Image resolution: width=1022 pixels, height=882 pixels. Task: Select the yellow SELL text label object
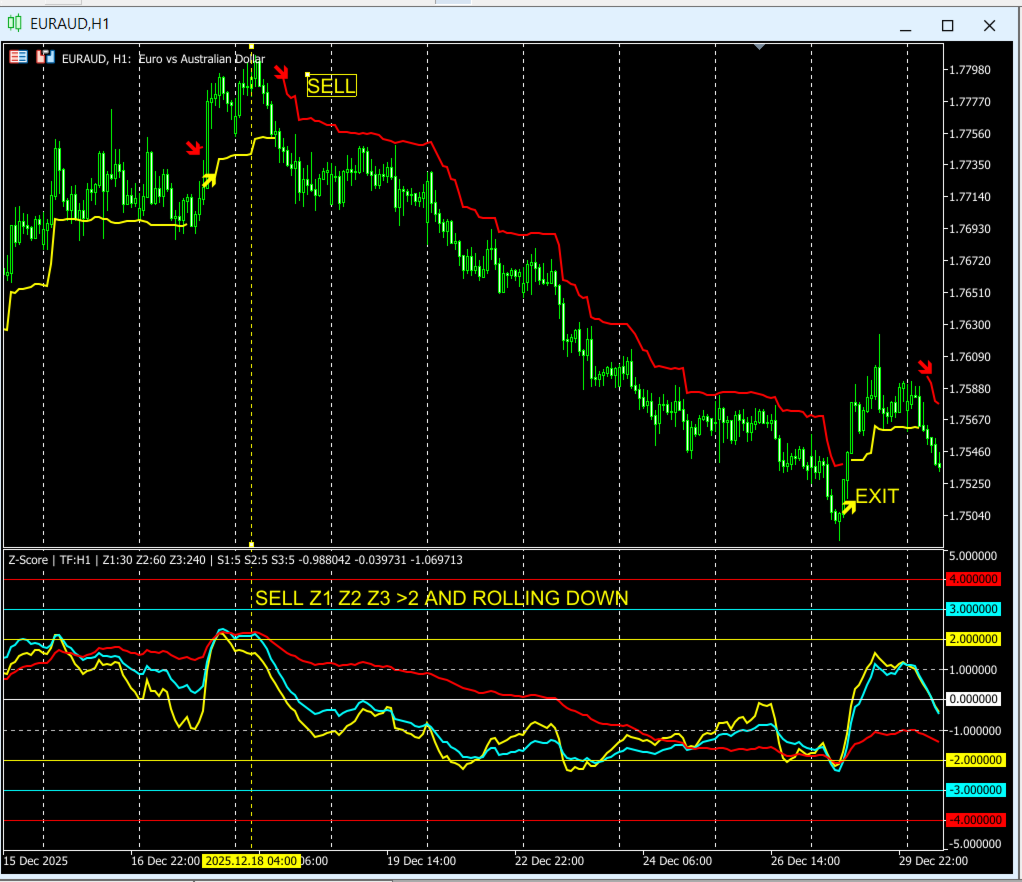pos(331,85)
